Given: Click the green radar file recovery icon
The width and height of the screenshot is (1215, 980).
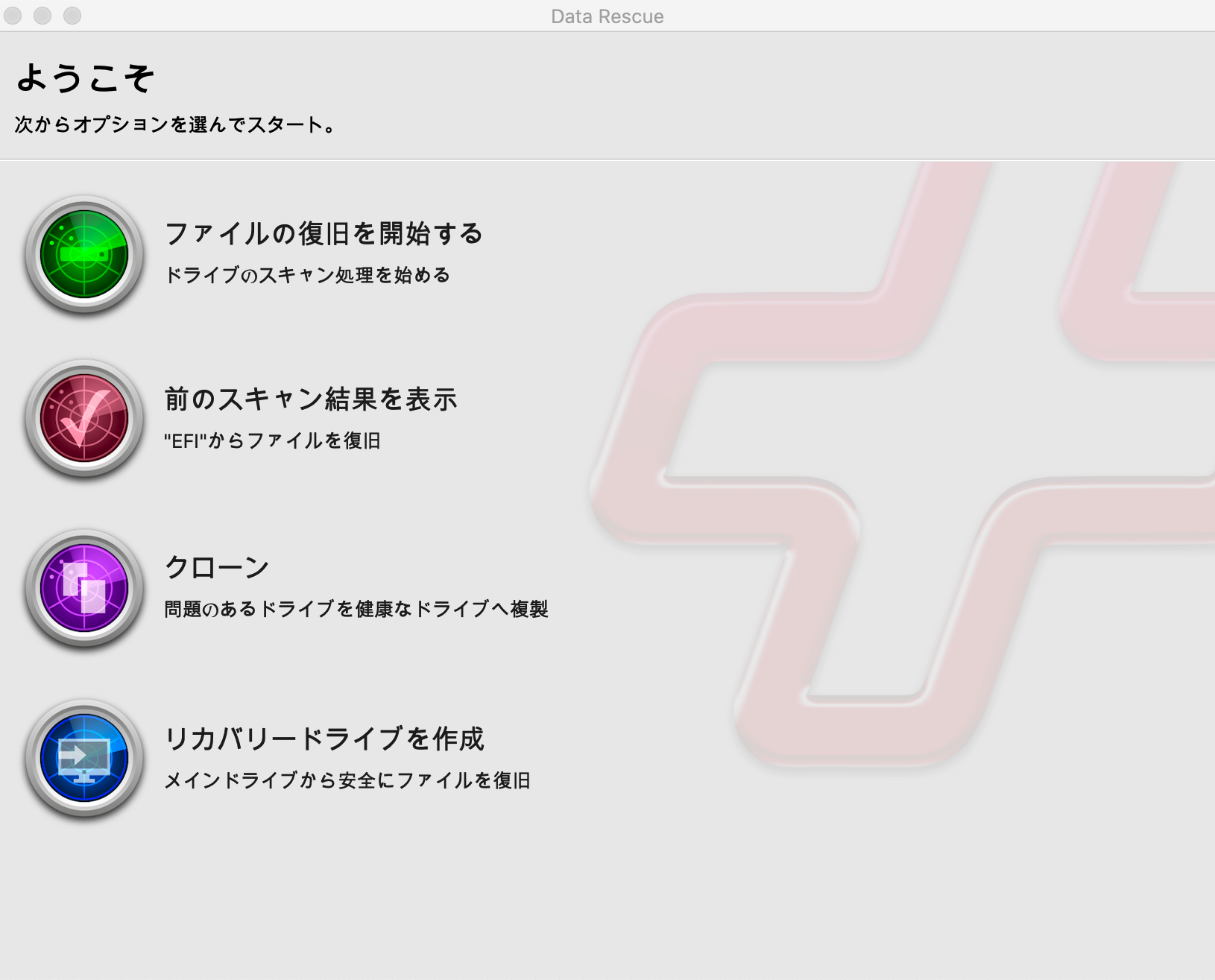Looking at the screenshot, I should click(84, 254).
